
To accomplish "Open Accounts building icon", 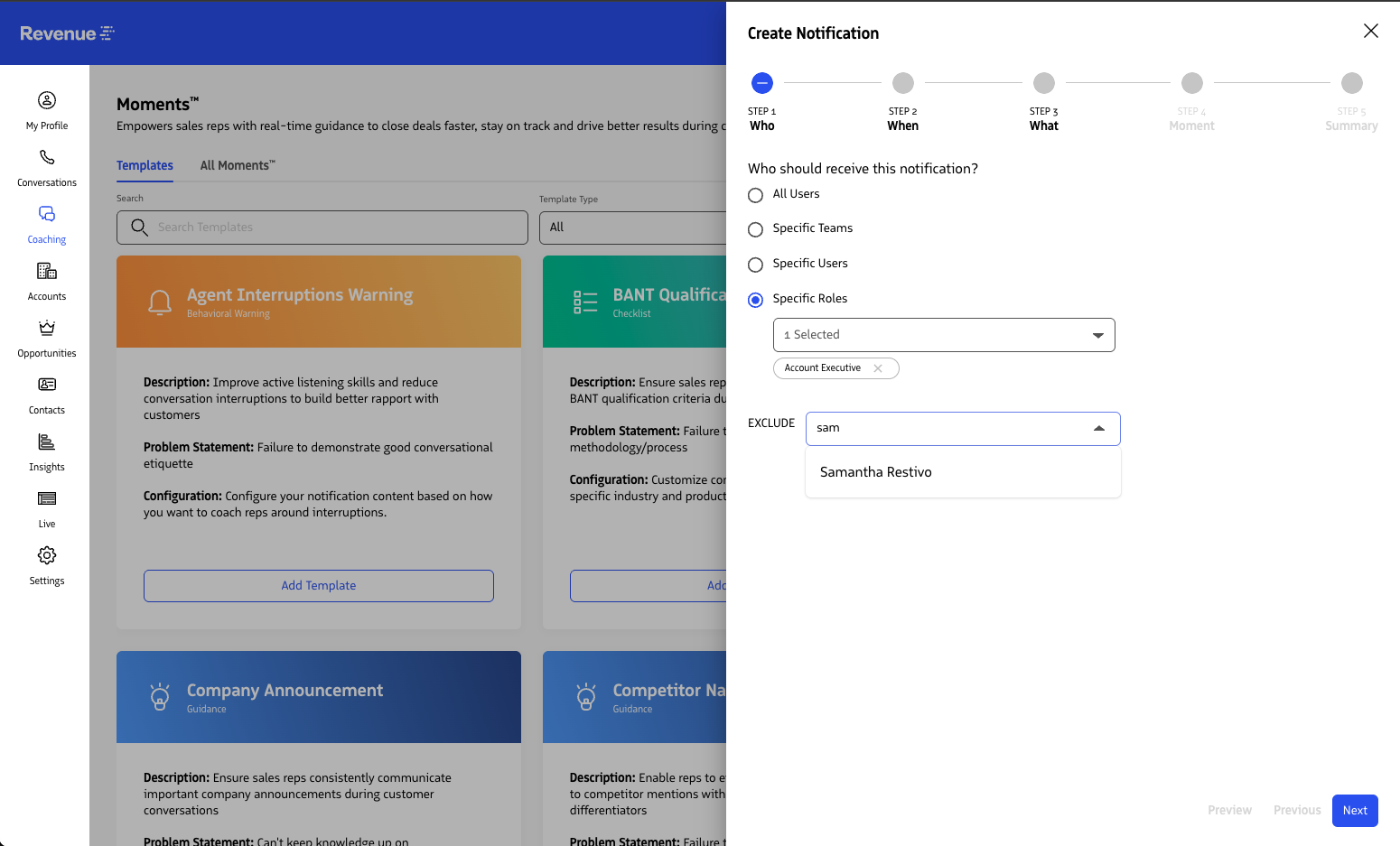I will tap(47, 271).
